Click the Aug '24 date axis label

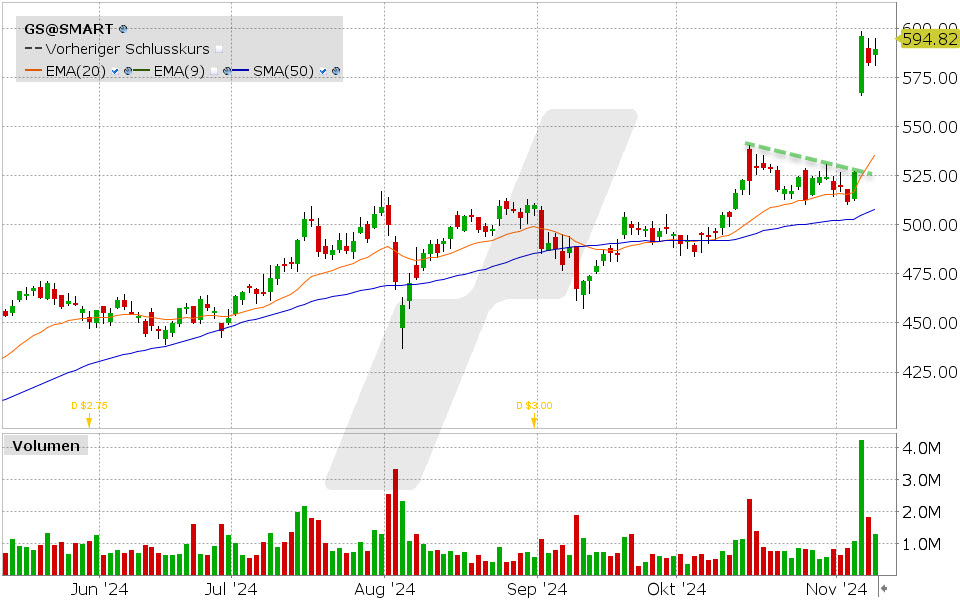(x=384, y=590)
